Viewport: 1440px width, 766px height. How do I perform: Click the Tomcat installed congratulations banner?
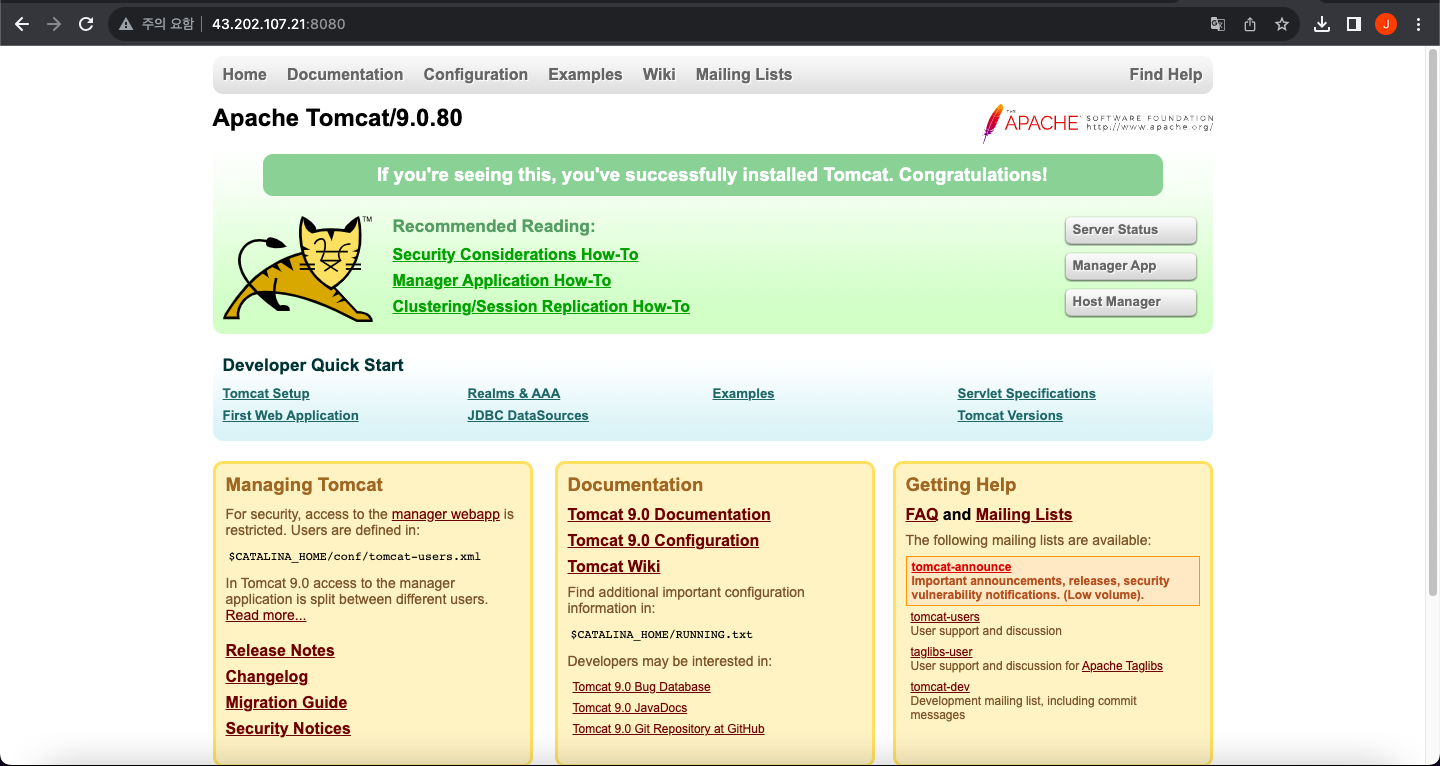[713, 175]
